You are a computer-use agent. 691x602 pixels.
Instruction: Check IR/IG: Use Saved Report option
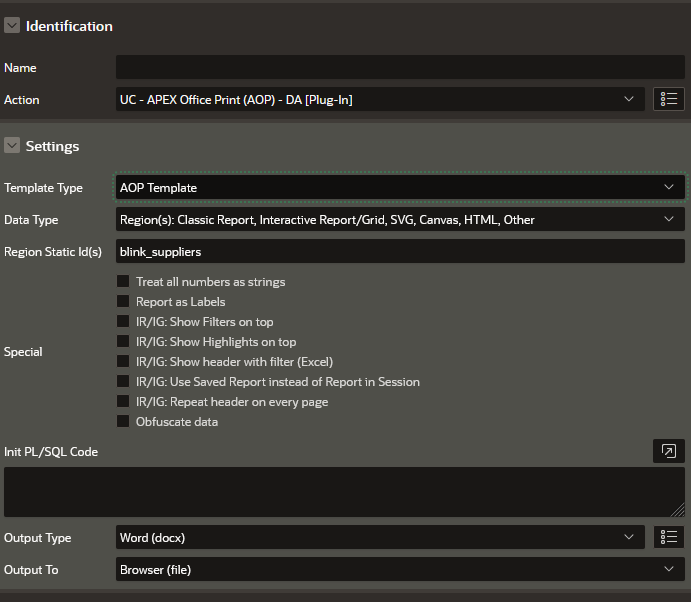point(123,382)
